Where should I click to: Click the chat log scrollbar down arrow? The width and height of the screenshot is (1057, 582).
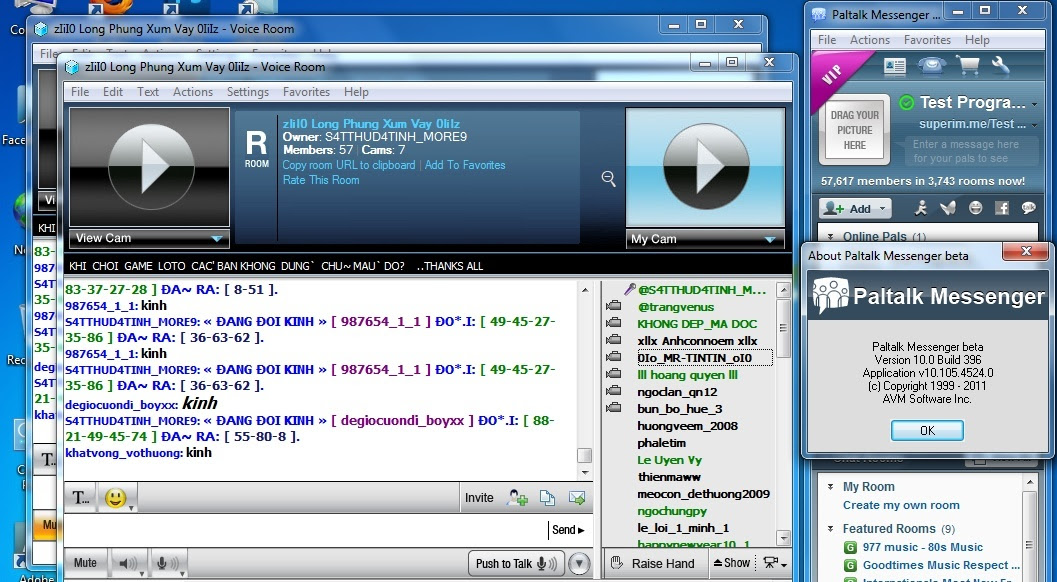[585, 473]
